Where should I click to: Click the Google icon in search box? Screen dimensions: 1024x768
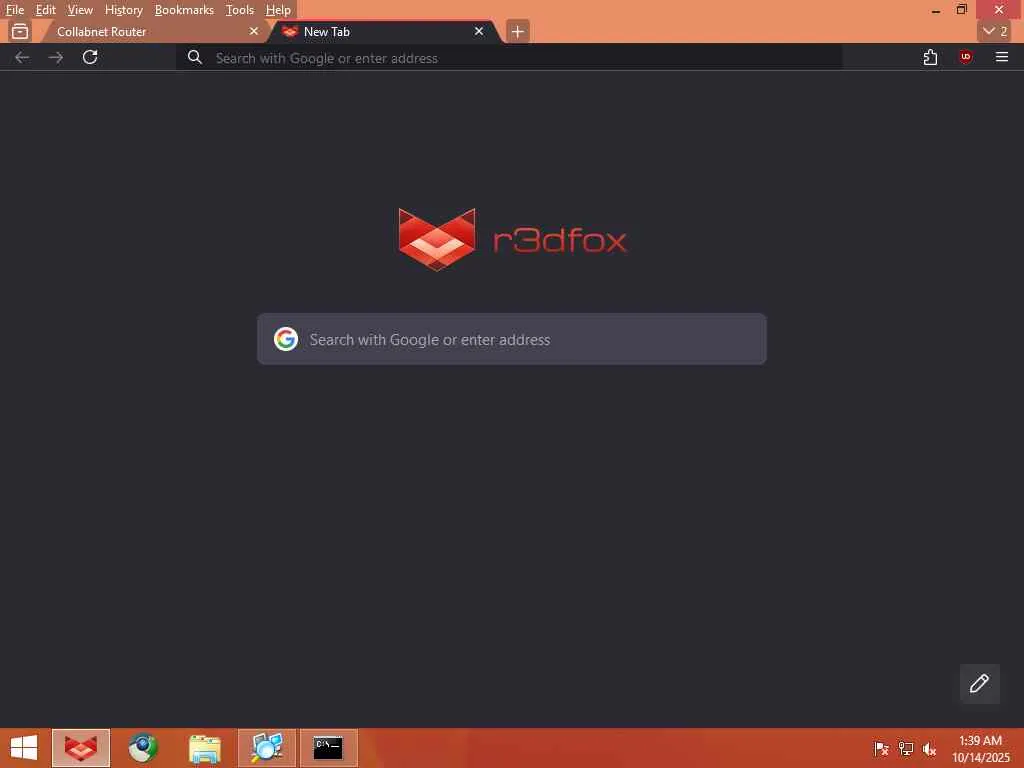[x=286, y=339]
